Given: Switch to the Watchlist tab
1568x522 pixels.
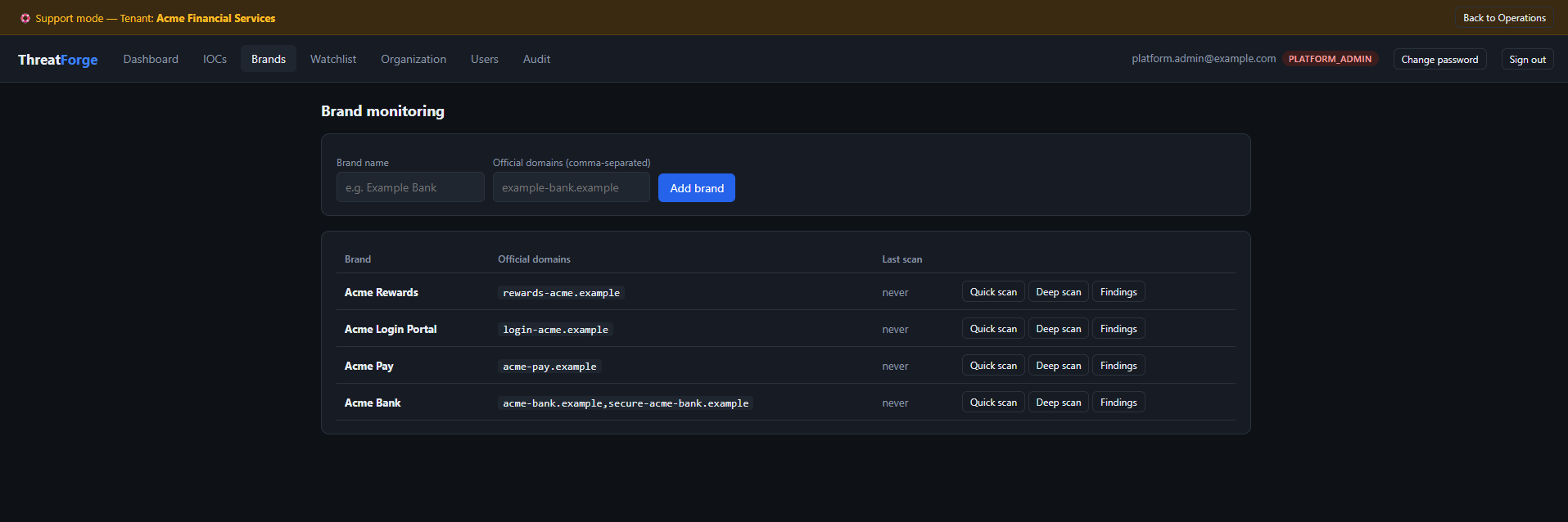Looking at the screenshot, I should (x=333, y=59).
